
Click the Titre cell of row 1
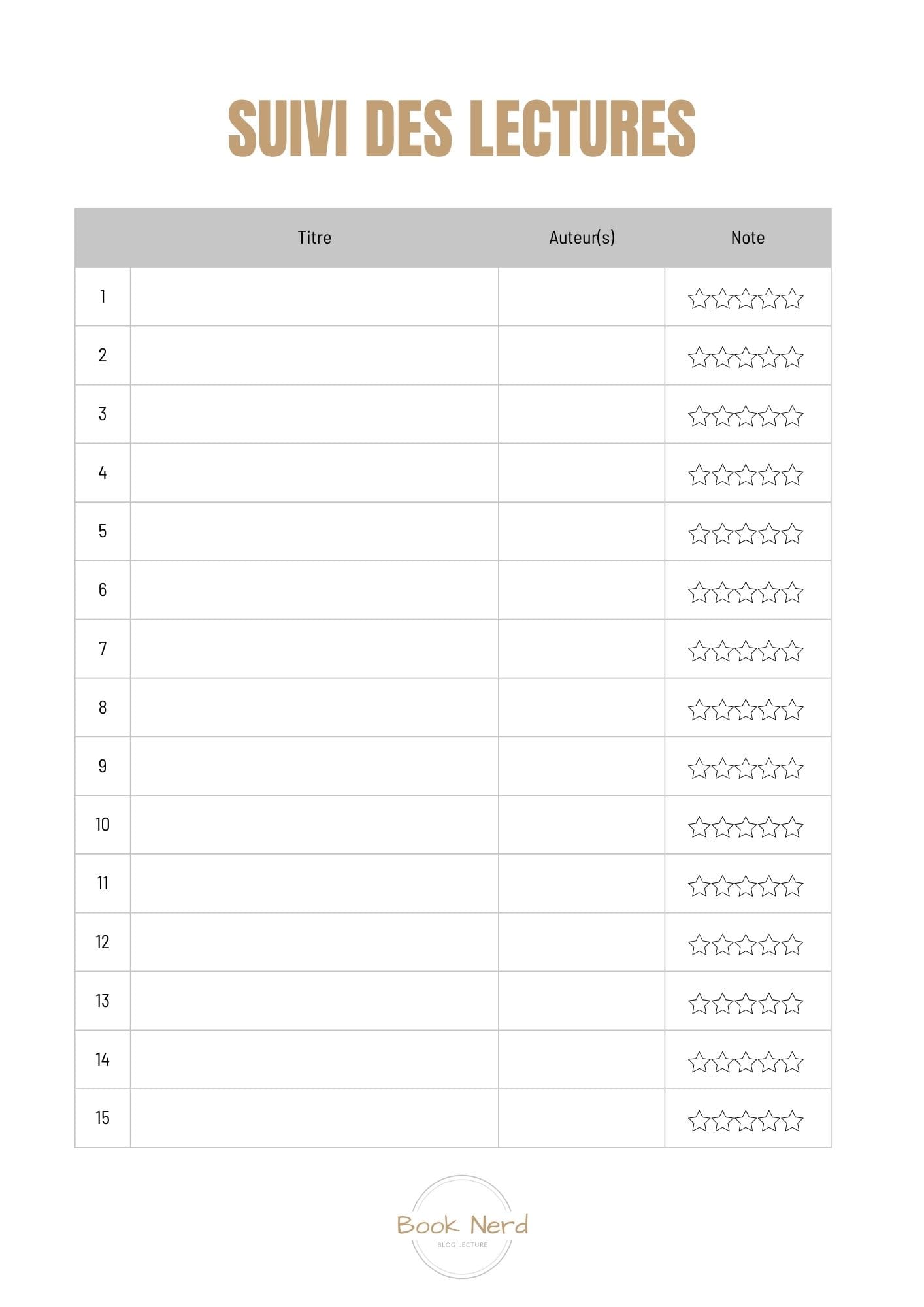point(314,297)
